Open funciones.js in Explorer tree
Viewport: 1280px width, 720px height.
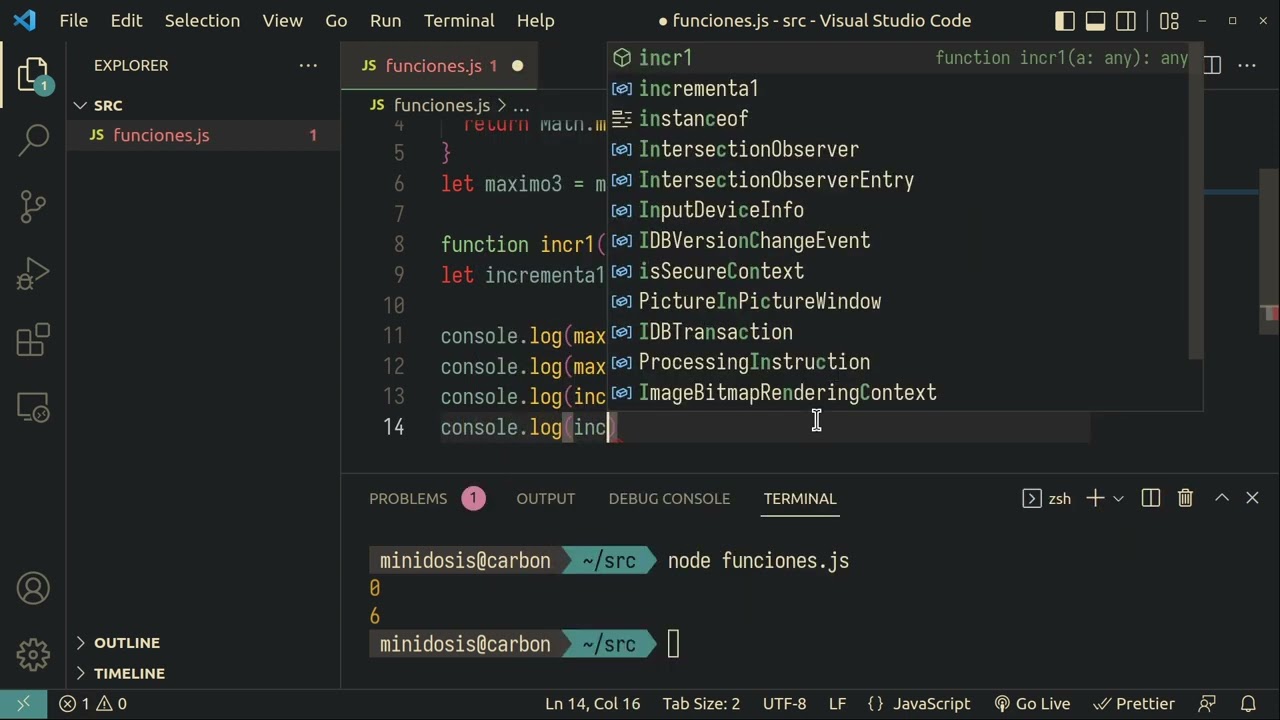coord(204,135)
